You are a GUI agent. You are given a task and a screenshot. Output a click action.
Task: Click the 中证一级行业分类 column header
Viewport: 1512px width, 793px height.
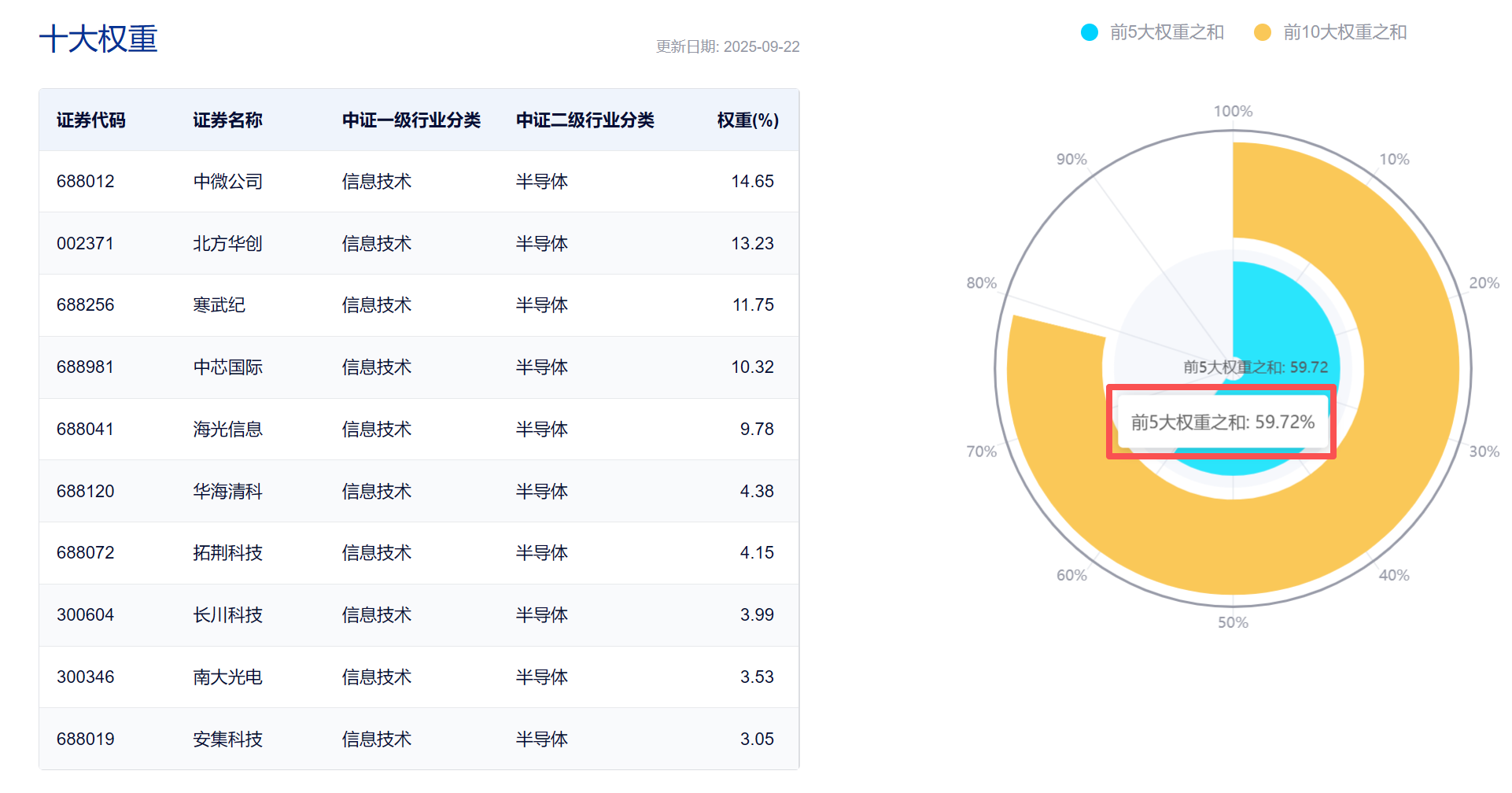(411, 120)
